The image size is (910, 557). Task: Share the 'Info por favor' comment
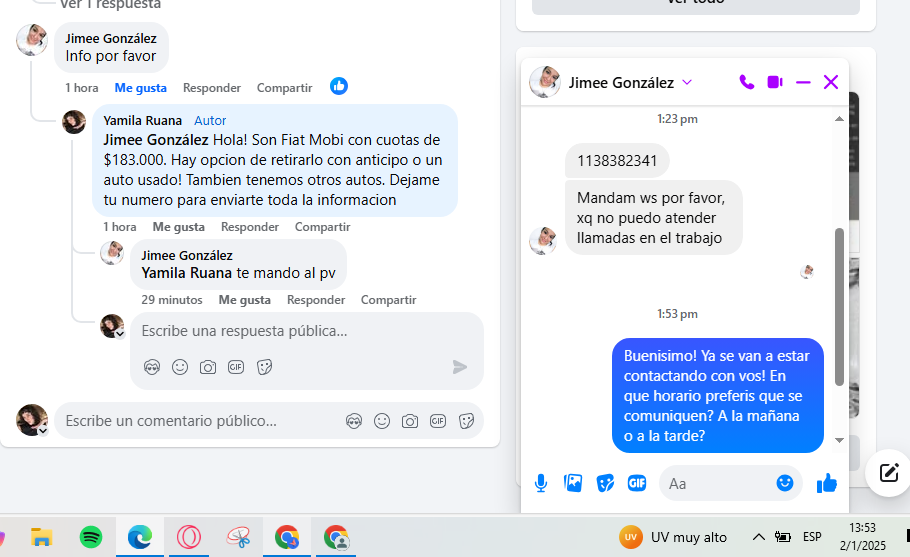pyautogui.click(x=284, y=88)
